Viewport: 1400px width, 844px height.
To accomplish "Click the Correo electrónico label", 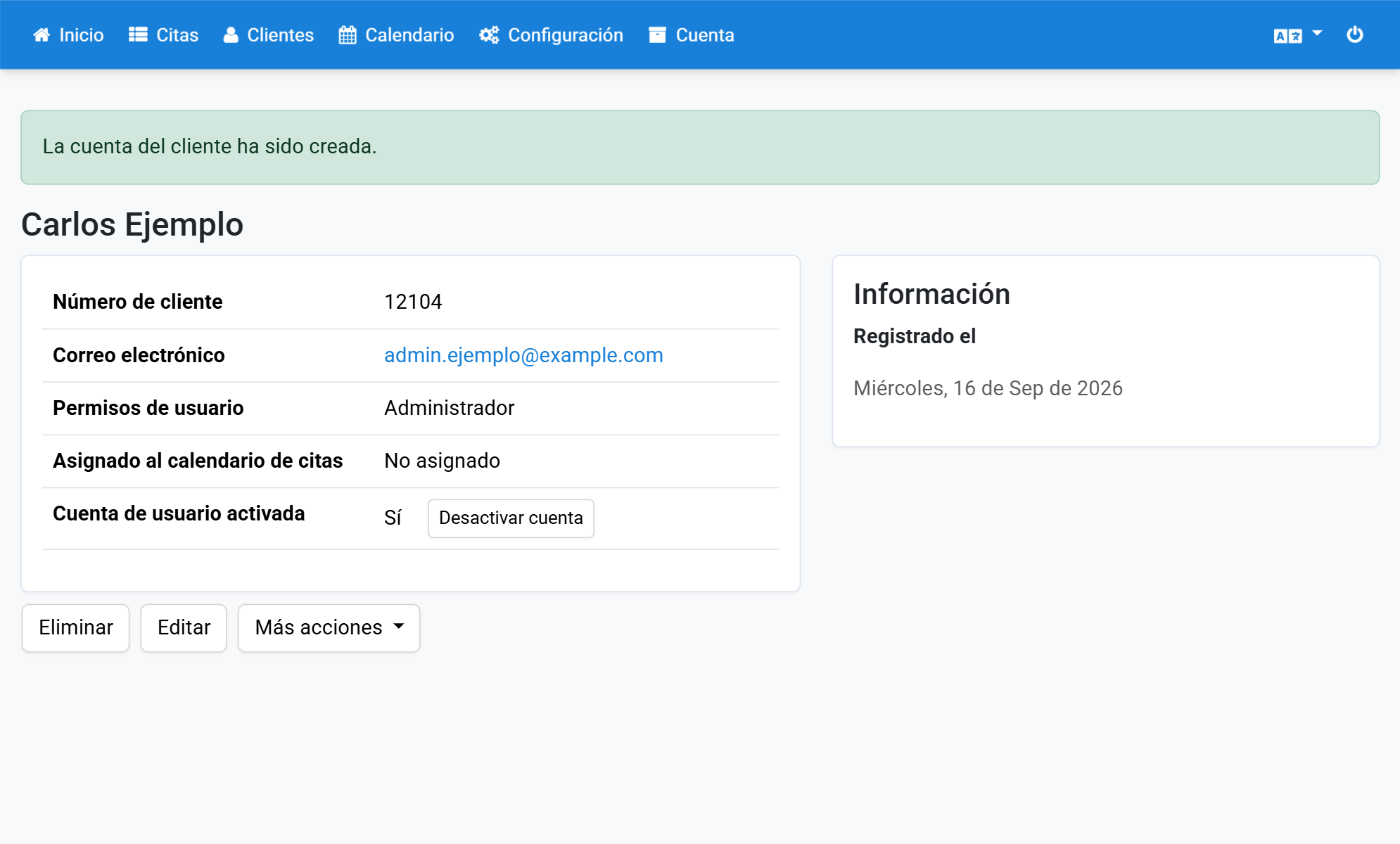I will click(x=139, y=355).
